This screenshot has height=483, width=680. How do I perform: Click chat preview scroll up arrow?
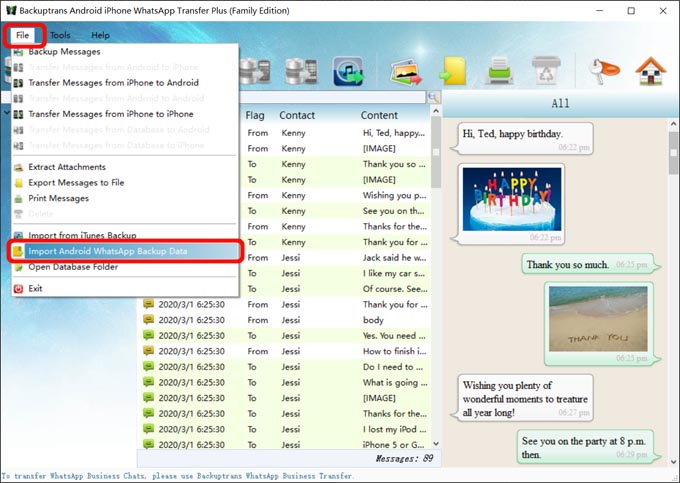coord(673,124)
